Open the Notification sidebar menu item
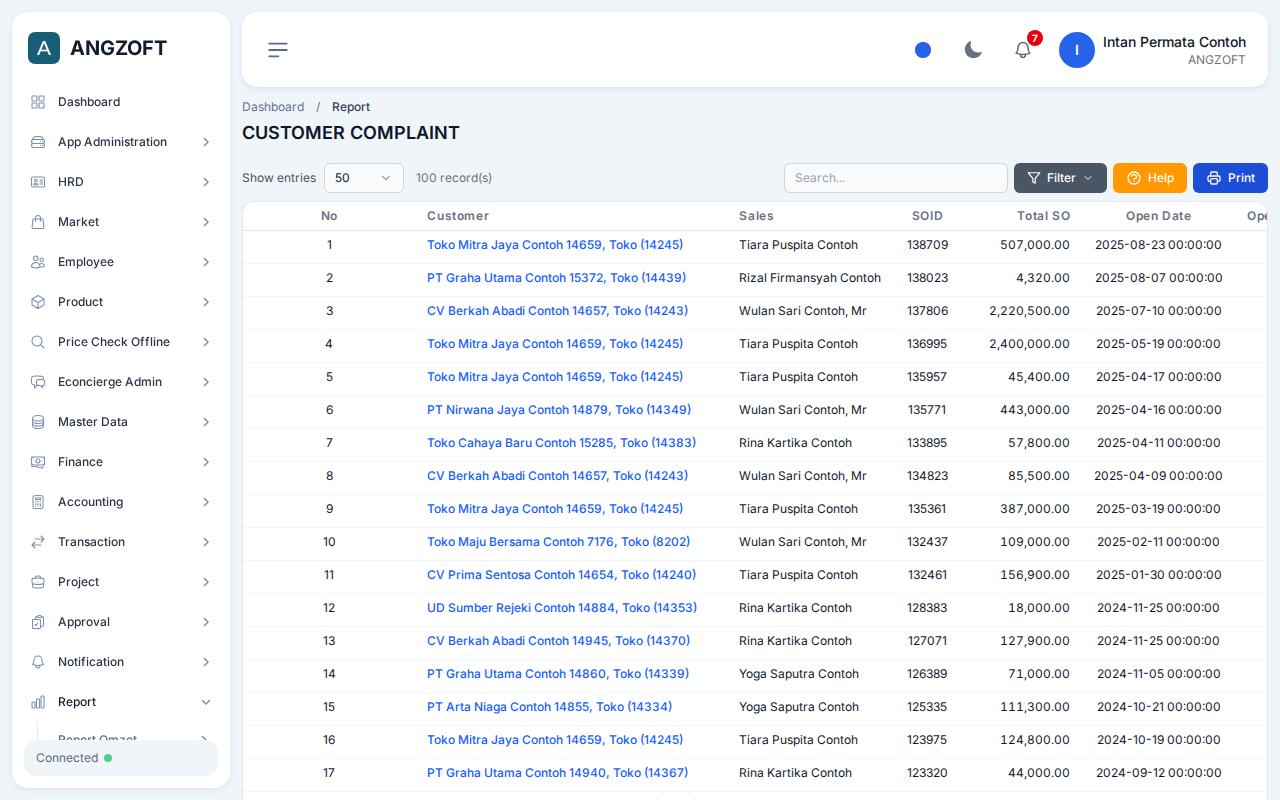This screenshot has height=800, width=1280. (121, 662)
